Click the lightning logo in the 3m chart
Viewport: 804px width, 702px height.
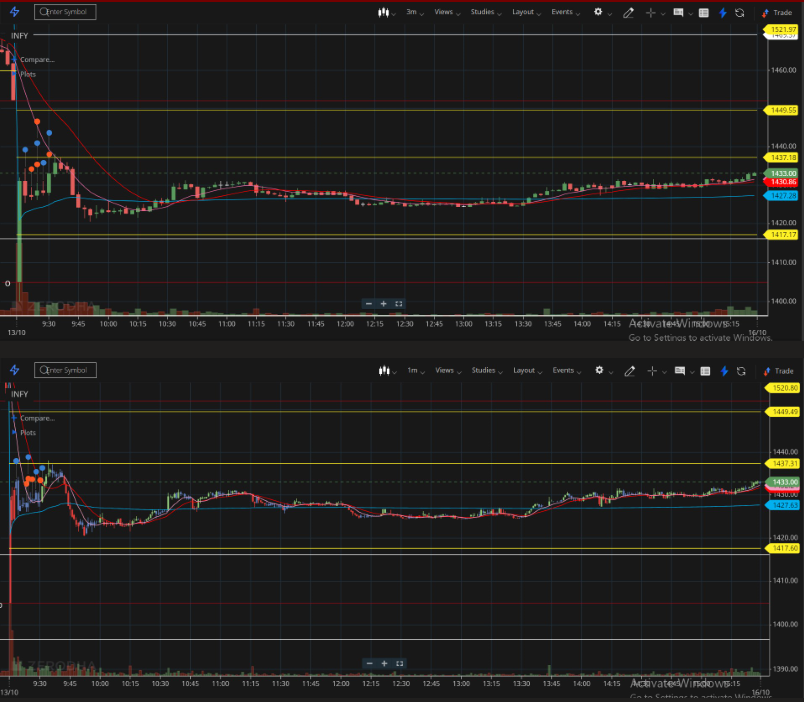14,12
